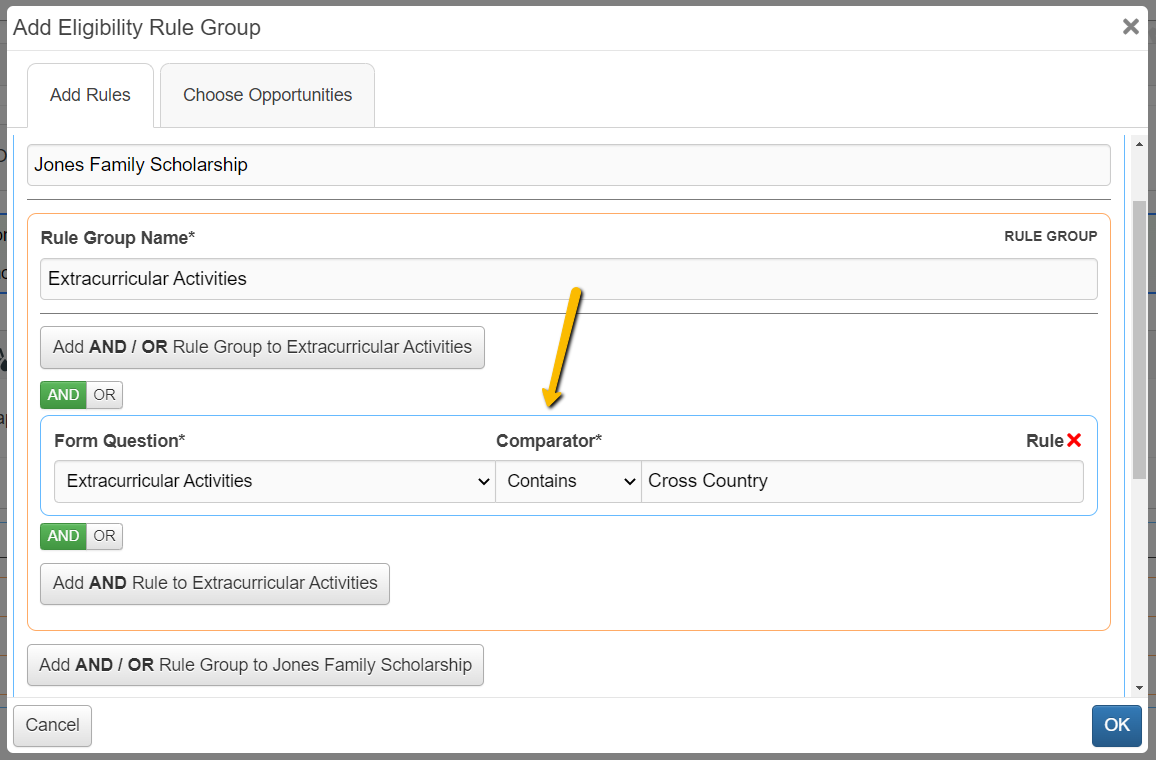1156x760 pixels.
Task: Close the Add Eligibility Rule Group dialog
Action: tap(1131, 26)
